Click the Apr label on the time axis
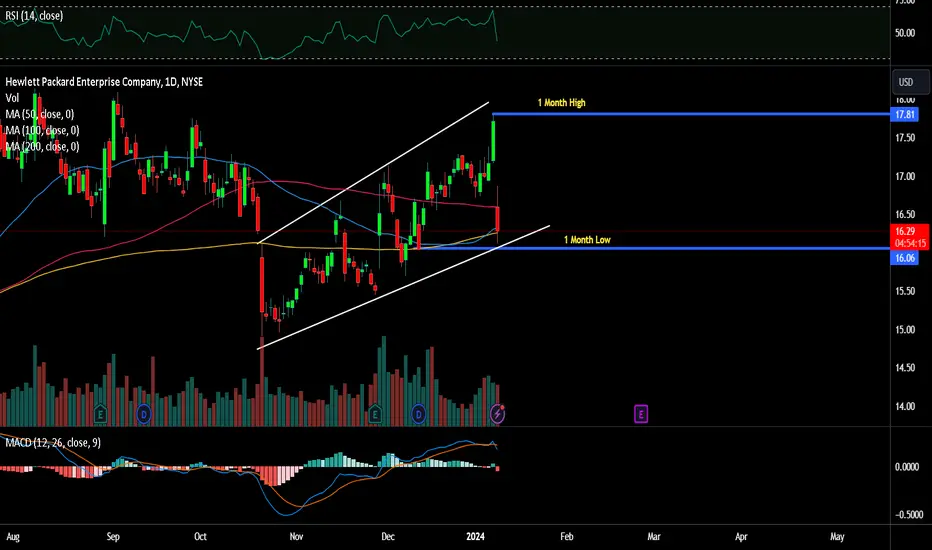Screen dimensions: 932x550 click(741, 537)
